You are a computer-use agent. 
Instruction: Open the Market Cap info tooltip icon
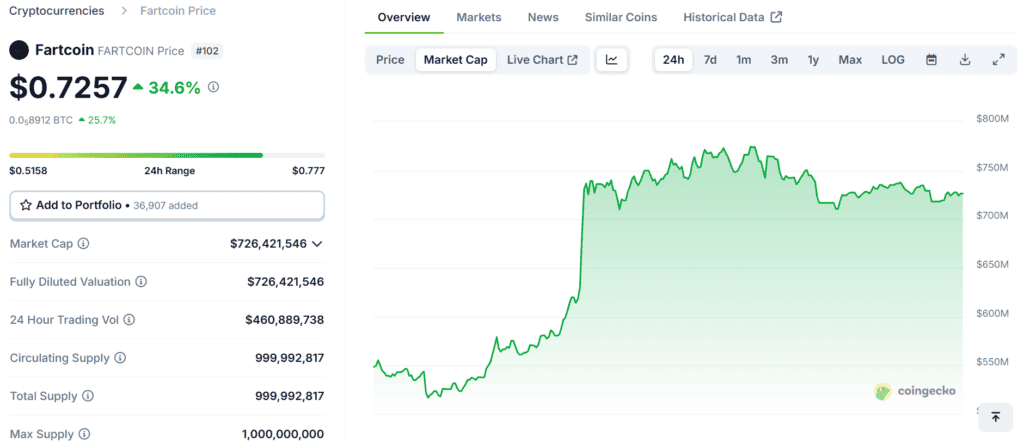pyautogui.click(x=84, y=244)
